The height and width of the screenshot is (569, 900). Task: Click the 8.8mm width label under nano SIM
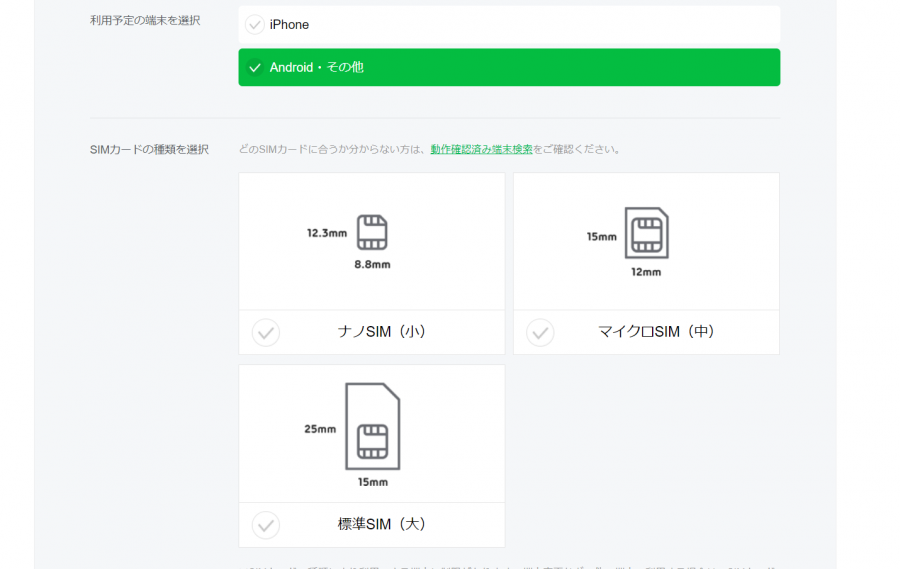tap(372, 265)
